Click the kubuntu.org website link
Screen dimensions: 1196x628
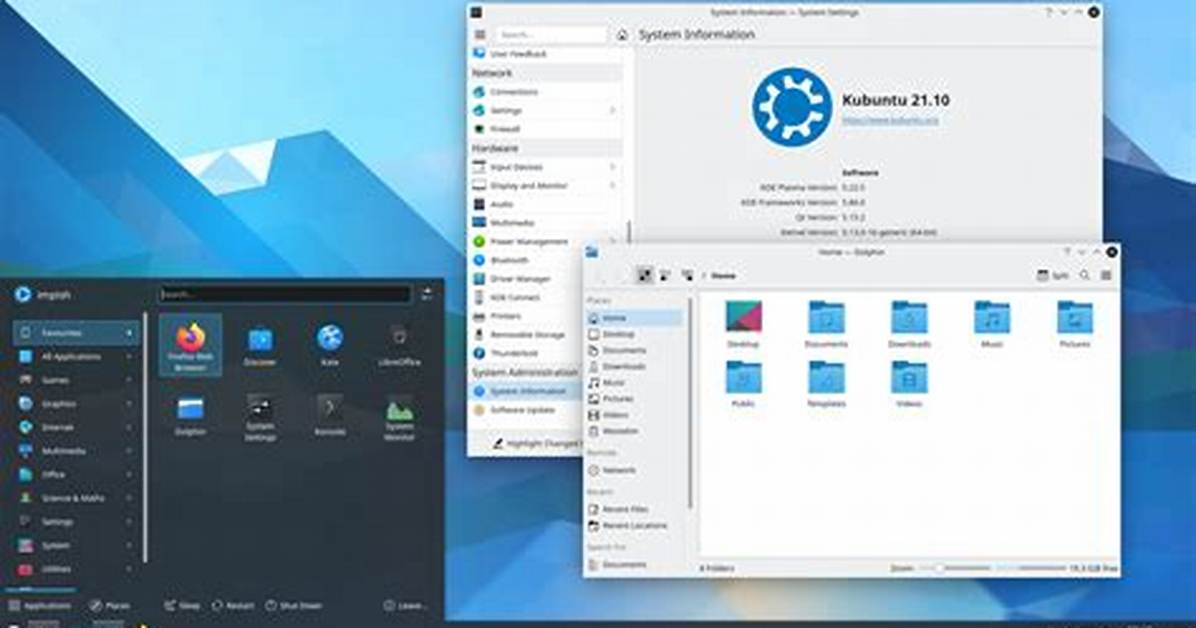(890, 120)
